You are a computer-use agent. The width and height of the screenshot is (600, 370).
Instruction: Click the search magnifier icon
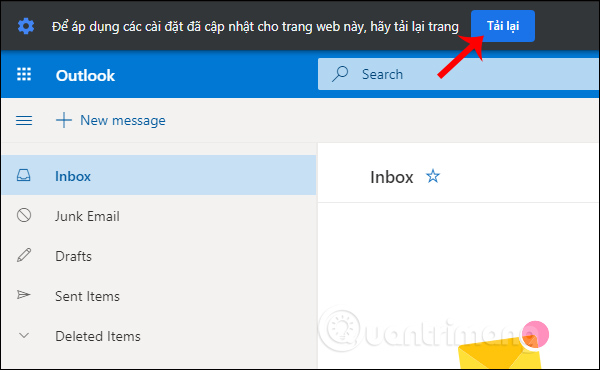point(340,74)
